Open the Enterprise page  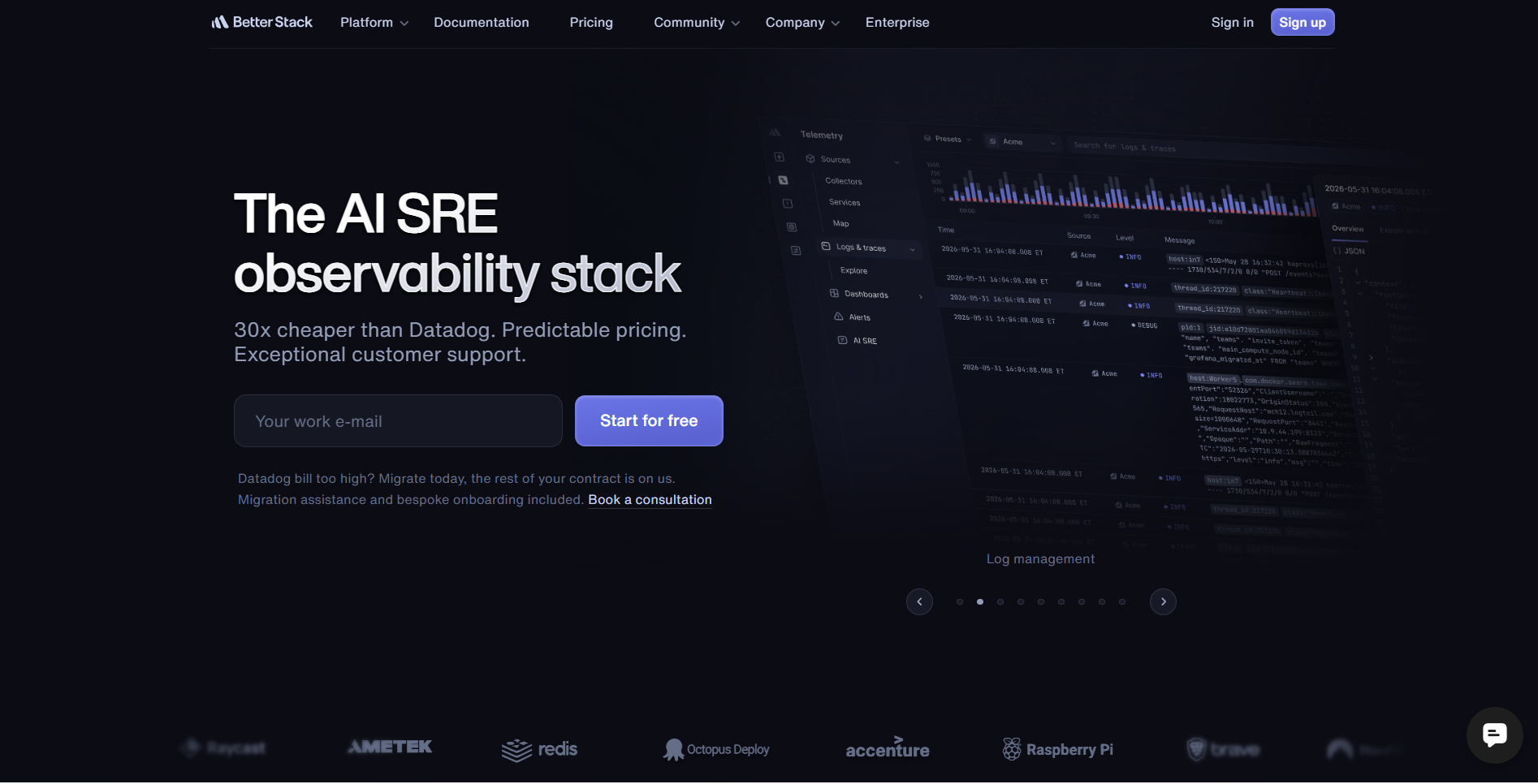897,23
